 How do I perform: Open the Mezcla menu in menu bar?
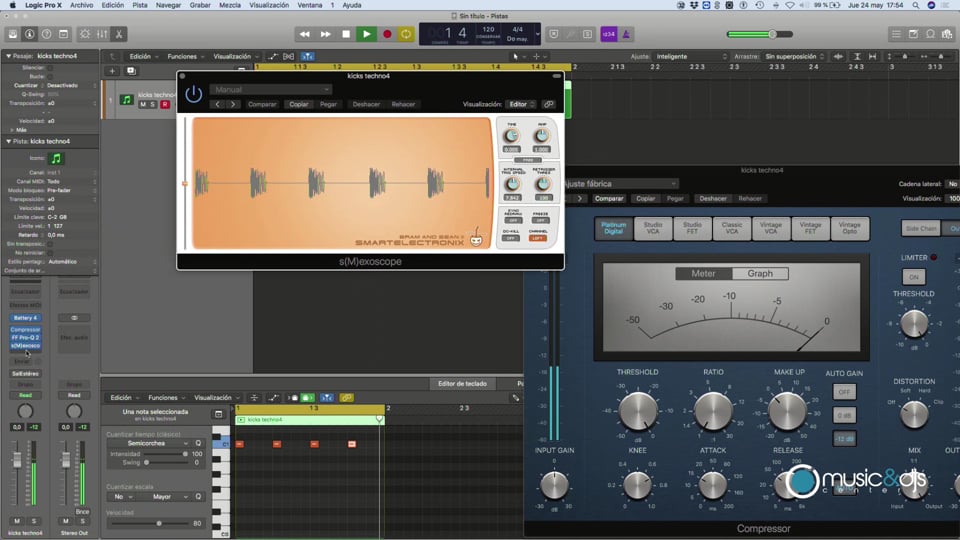coord(230,5)
